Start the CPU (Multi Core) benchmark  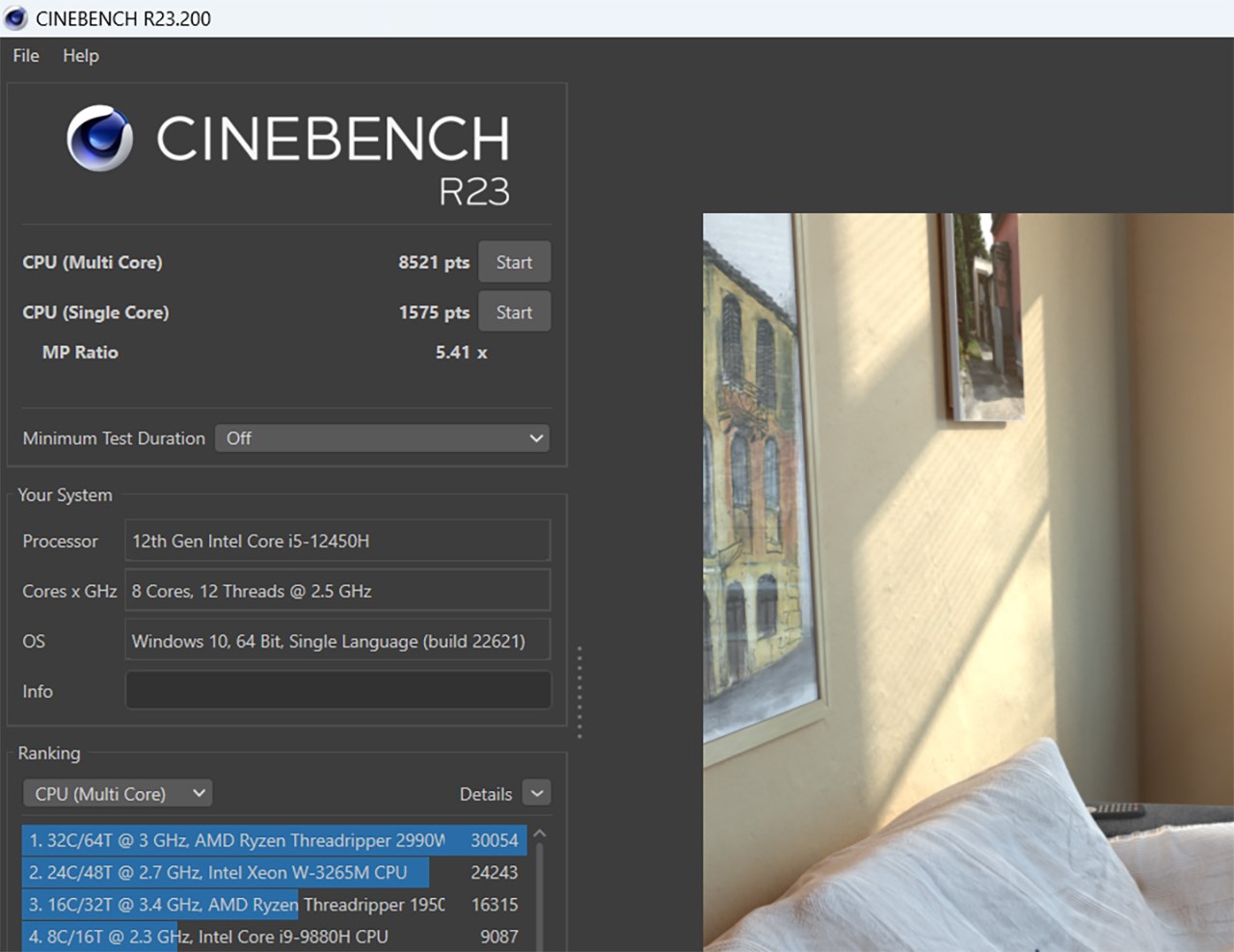514,261
